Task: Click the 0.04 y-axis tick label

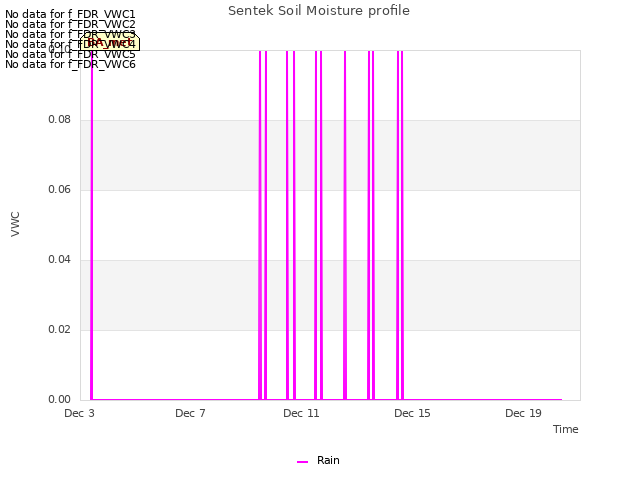Action: point(60,260)
